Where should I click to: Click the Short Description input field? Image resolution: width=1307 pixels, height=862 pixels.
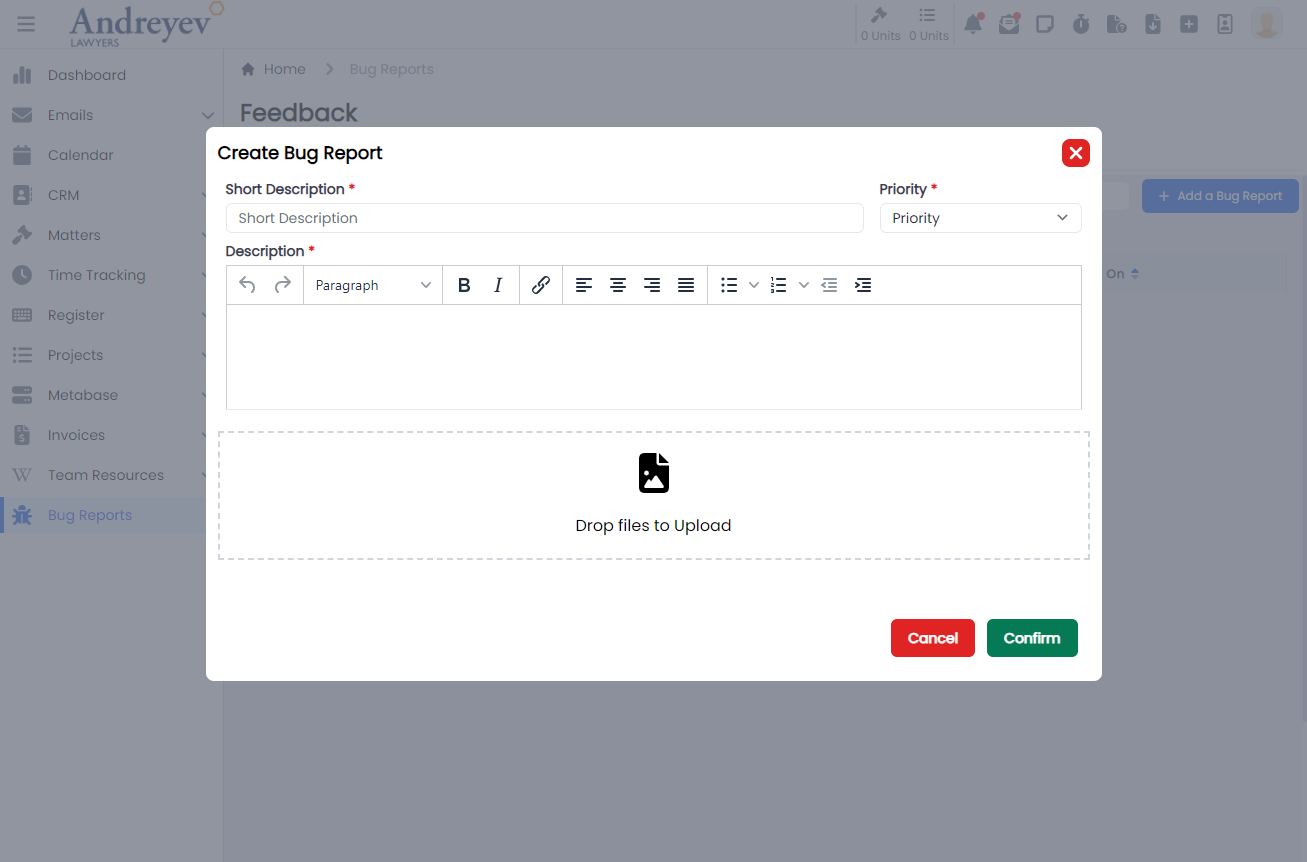click(x=544, y=218)
